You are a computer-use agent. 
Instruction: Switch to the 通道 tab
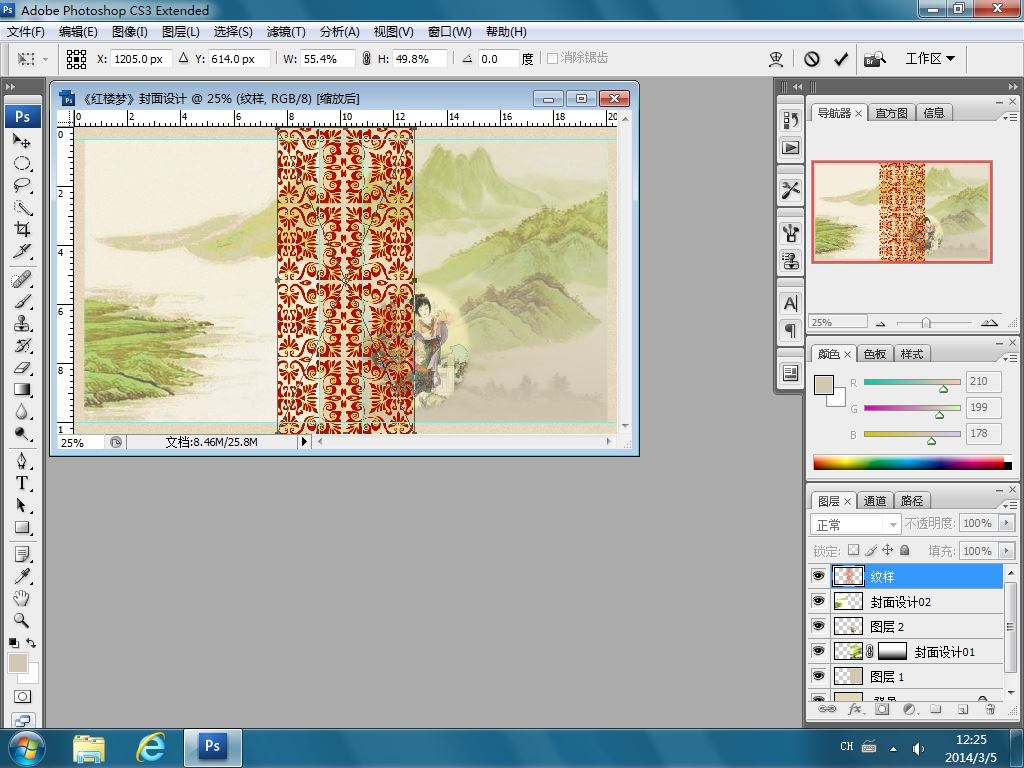click(x=874, y=501)
